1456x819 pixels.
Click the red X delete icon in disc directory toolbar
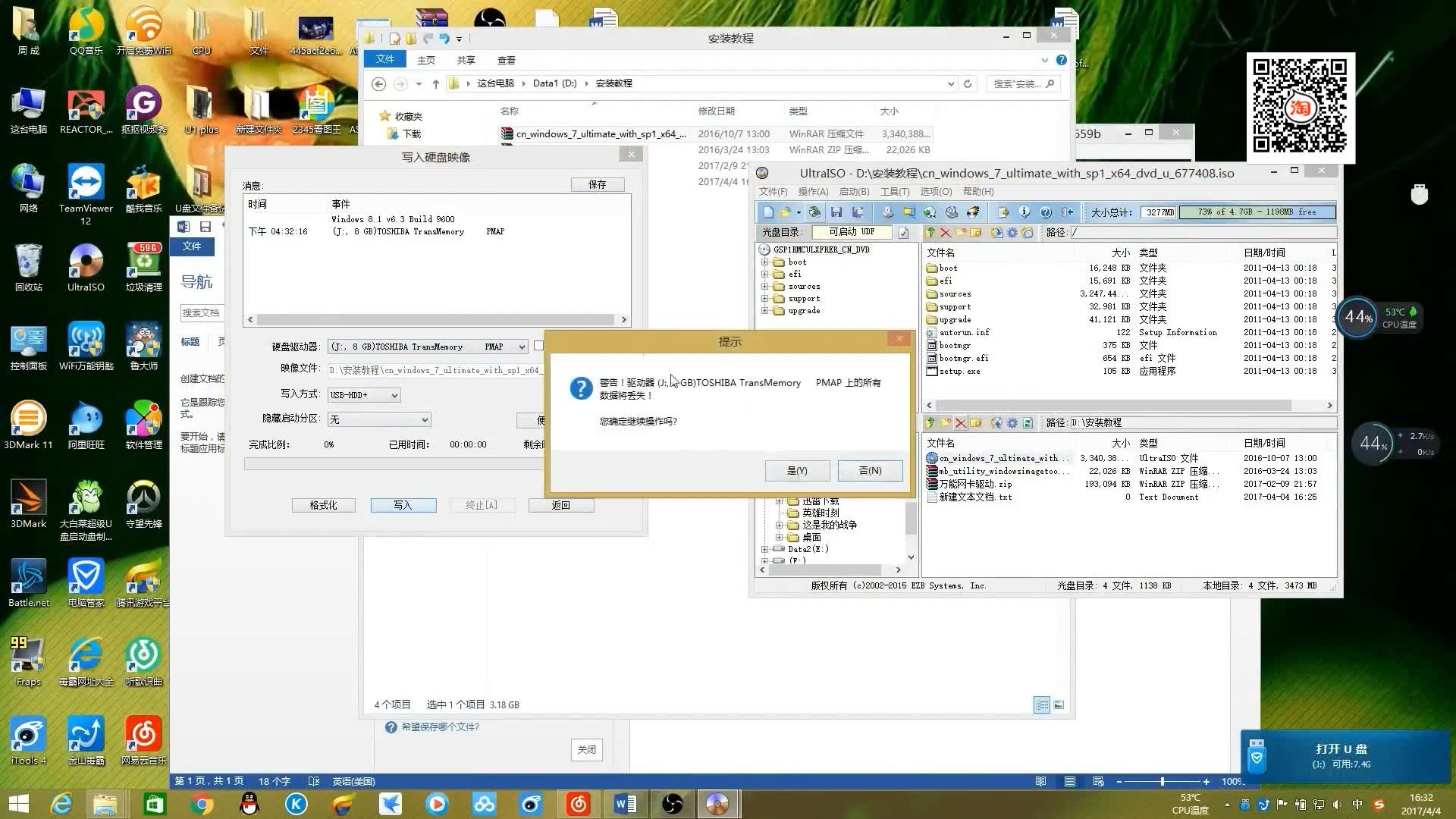click(x=946, y=233)
